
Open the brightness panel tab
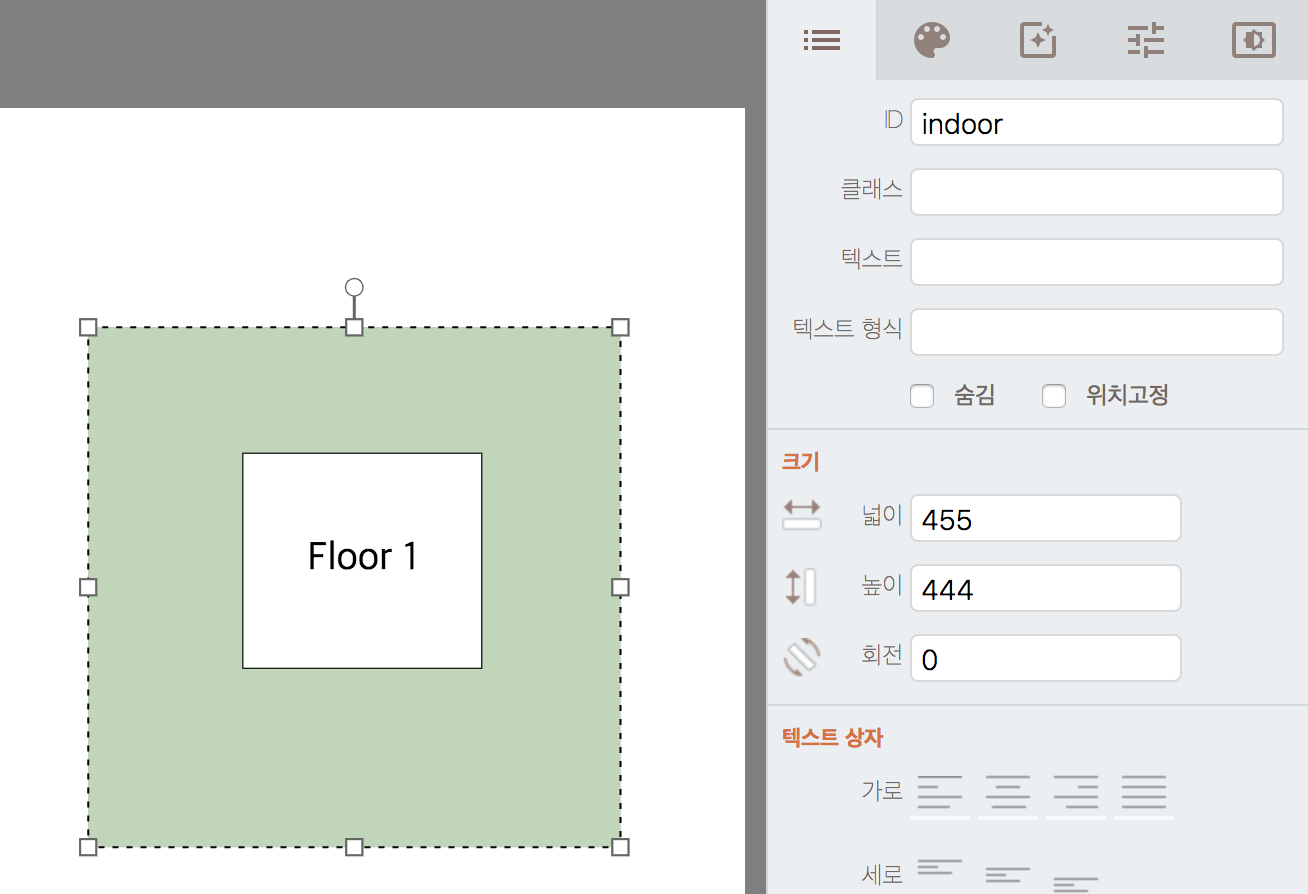[x=1254, y=40]
